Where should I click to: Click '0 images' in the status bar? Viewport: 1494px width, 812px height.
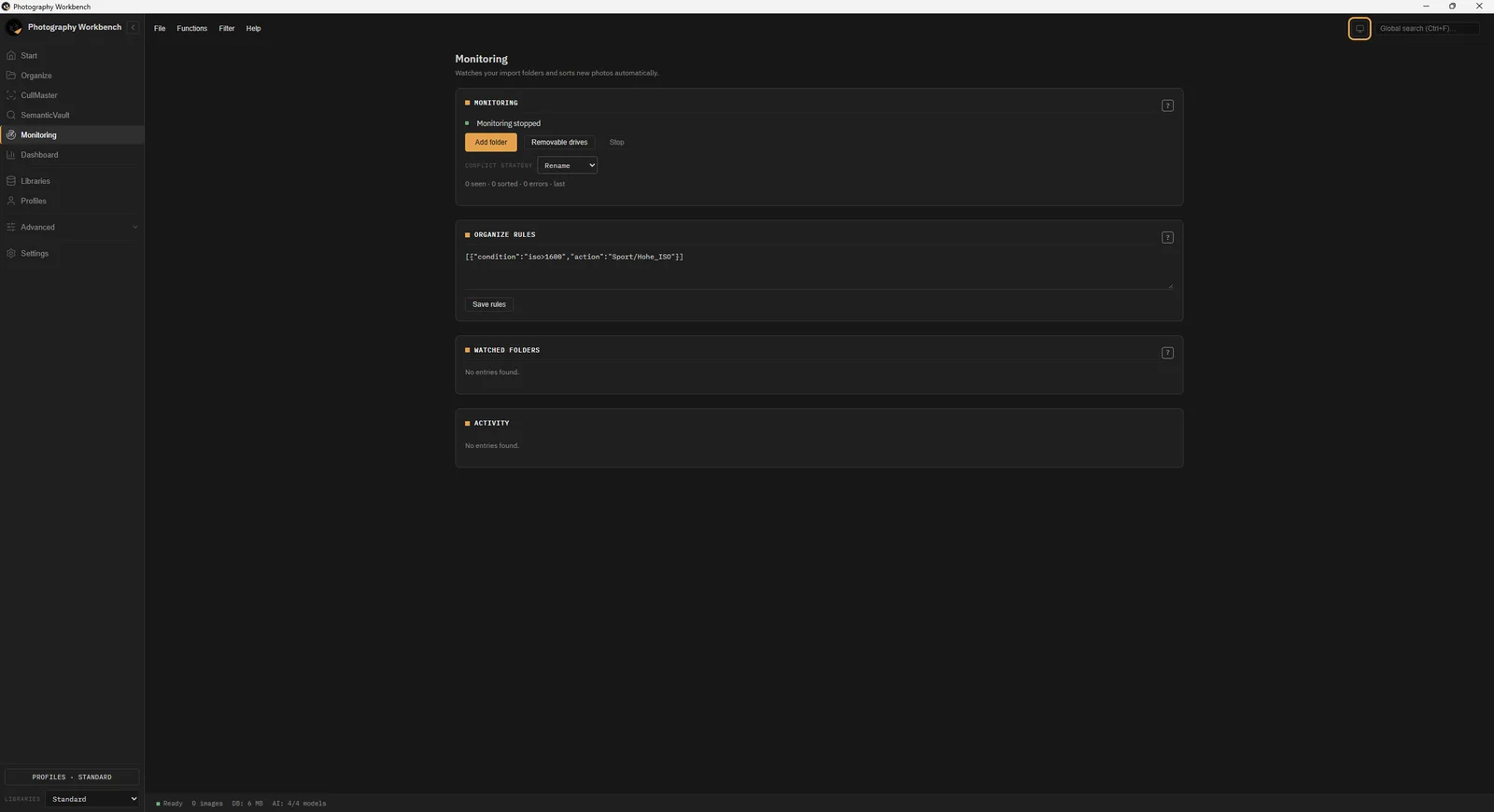point(207,804)
